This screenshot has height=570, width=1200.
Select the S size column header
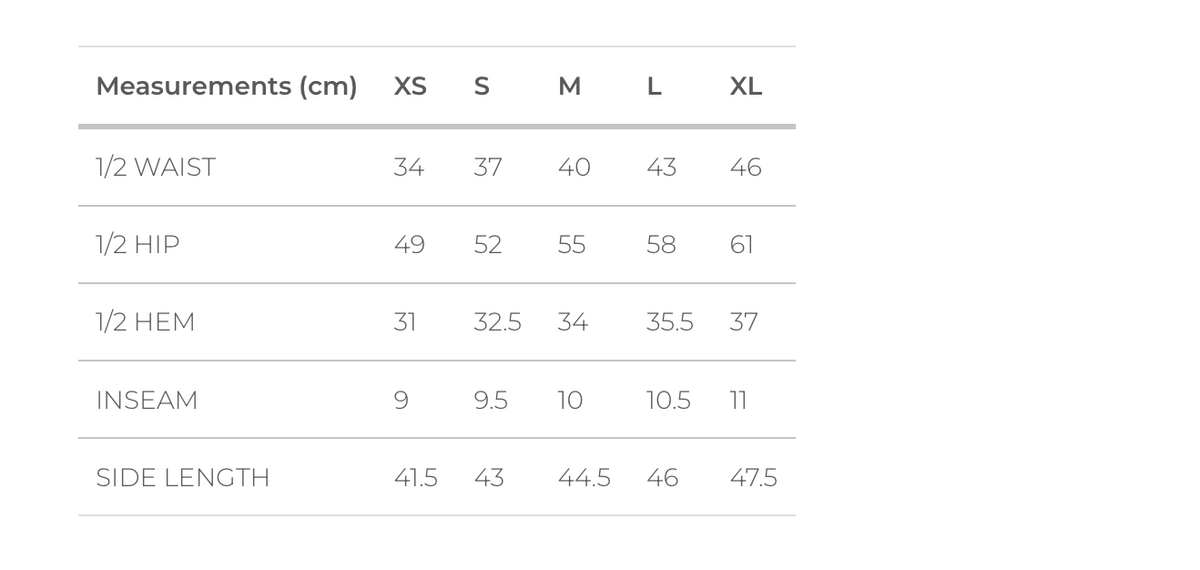tap(481, 87)
